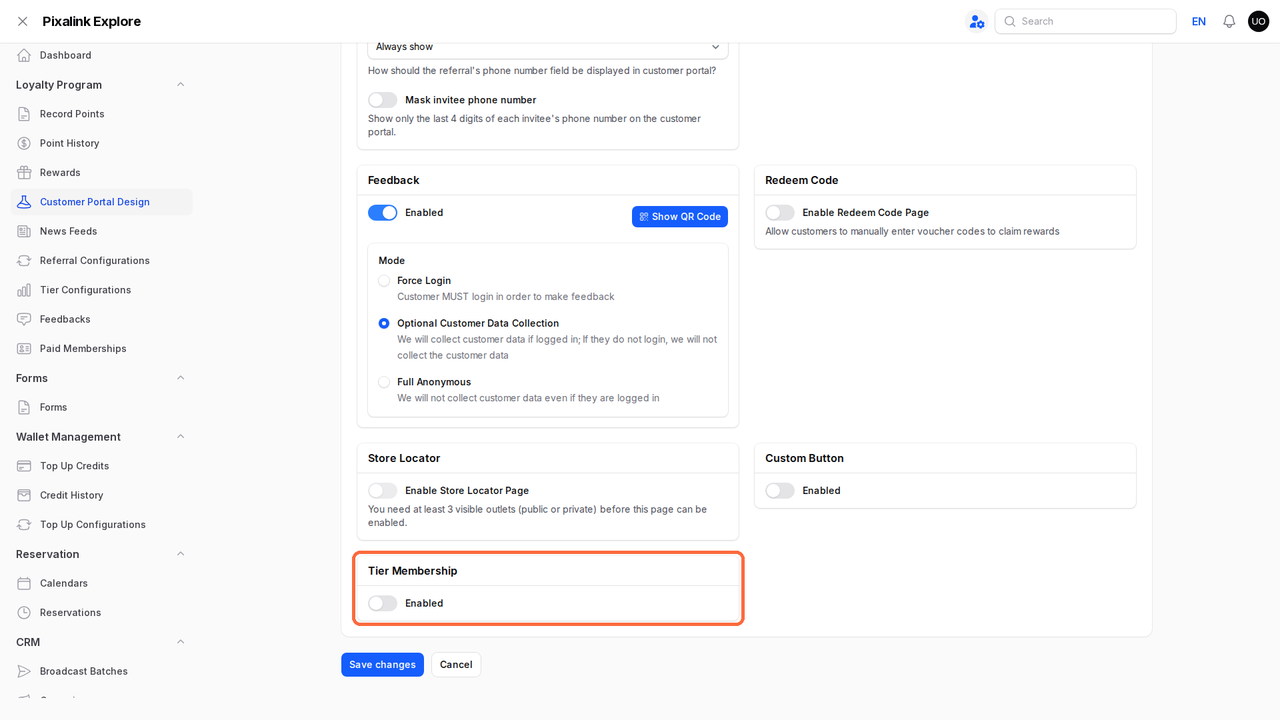This screenshot has height=720, width=1280.
Task: Close the sidebar with the X icon
Action: point(22,21)
